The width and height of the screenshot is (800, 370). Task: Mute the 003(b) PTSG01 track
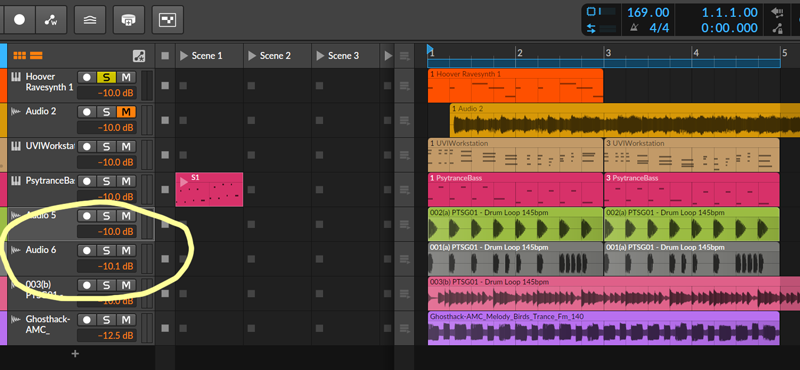(126, 285)
